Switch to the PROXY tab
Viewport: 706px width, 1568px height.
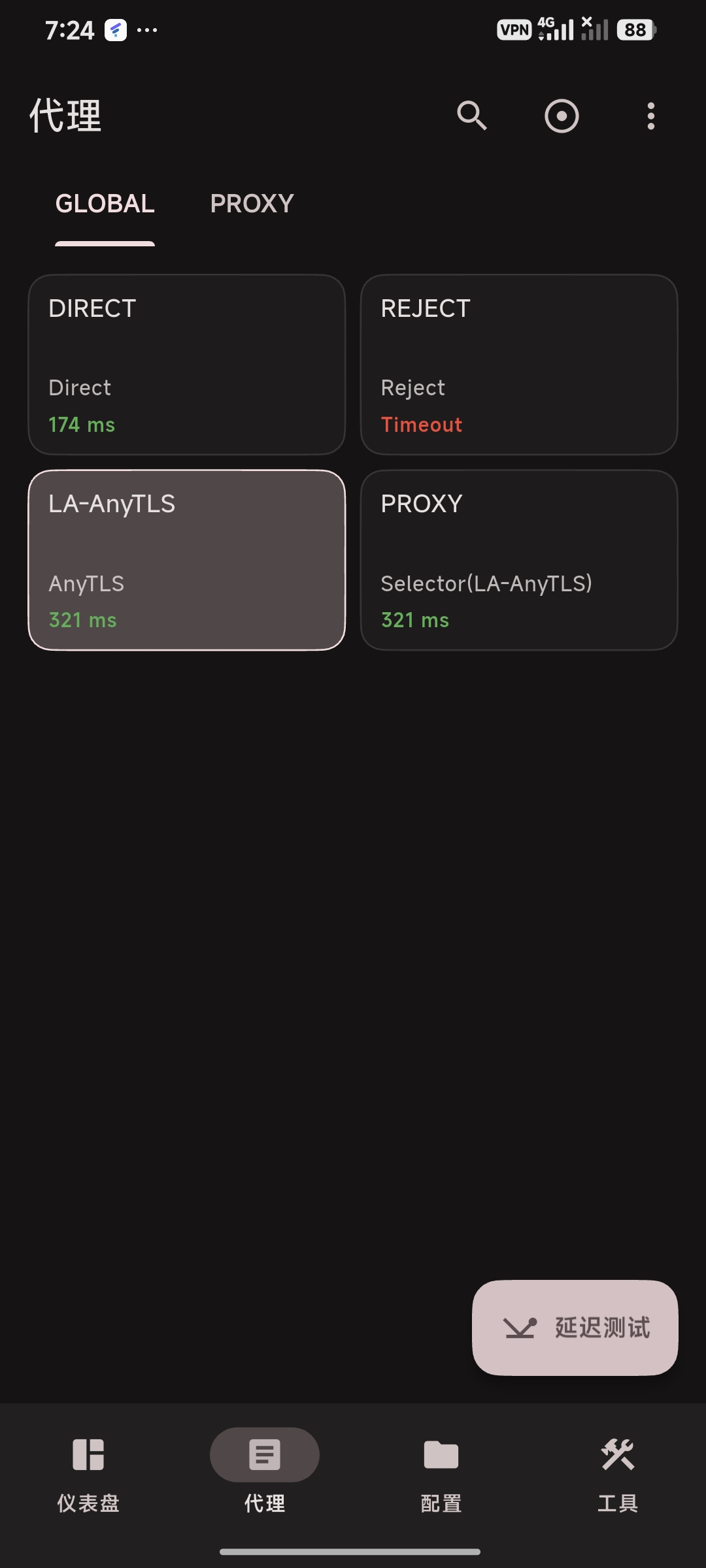pyautogui.click(x=252, y=204)
